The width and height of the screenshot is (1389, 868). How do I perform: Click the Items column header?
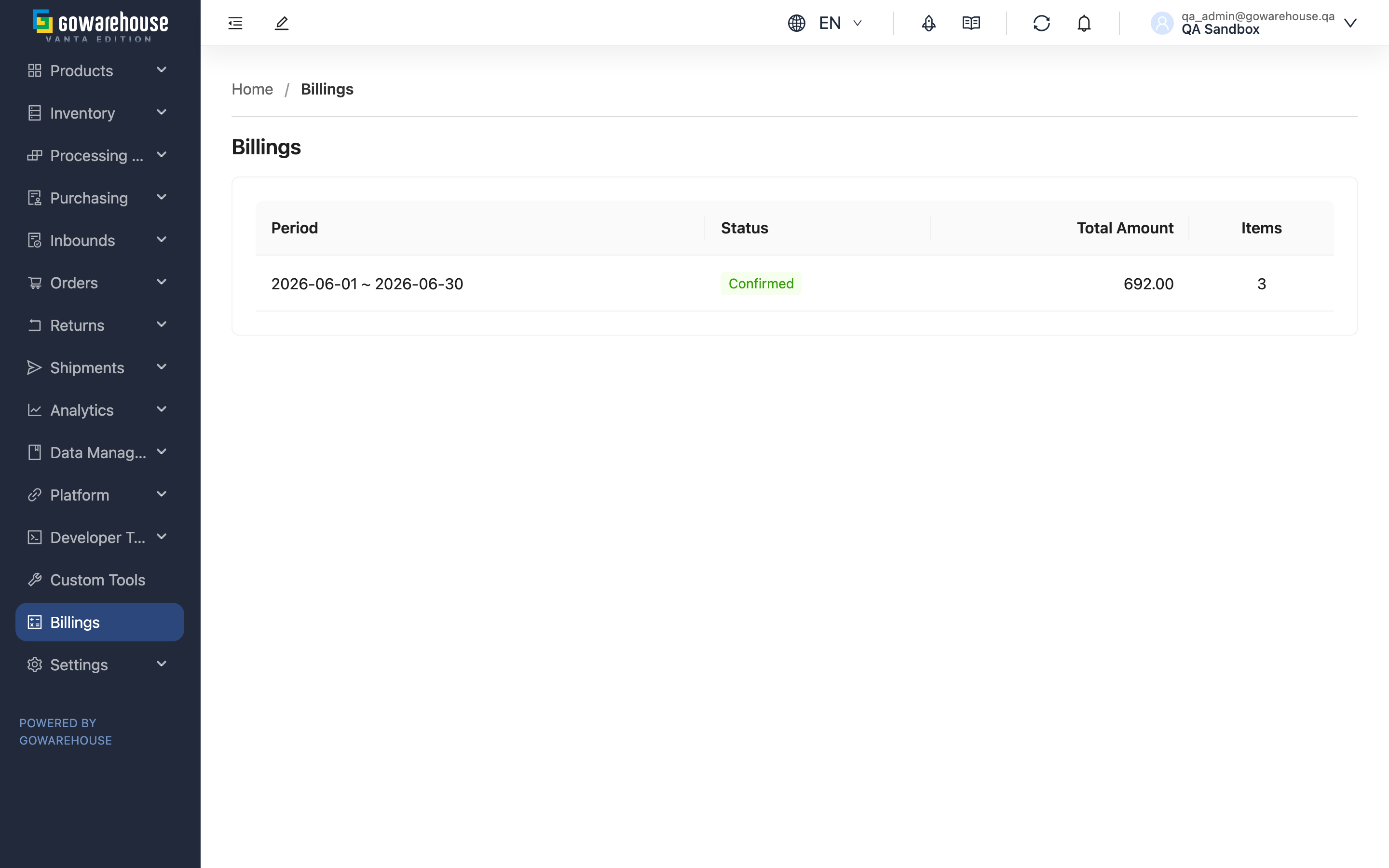pos(1261,228)
